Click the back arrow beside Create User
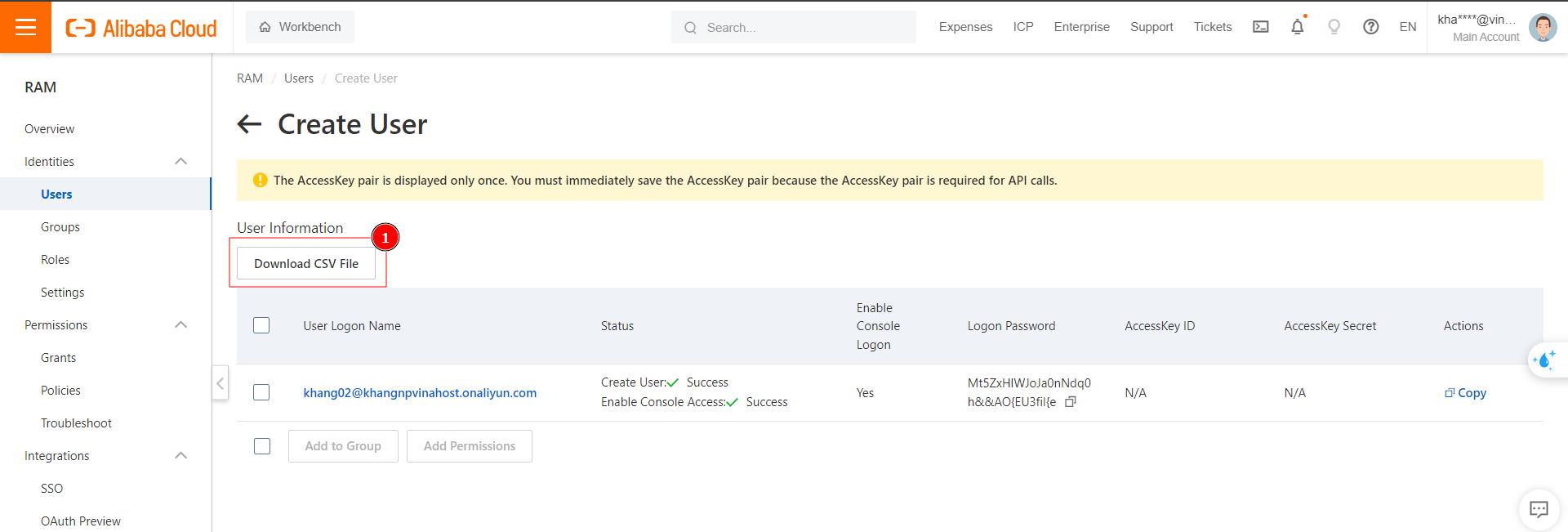 (x=249, y=124)
